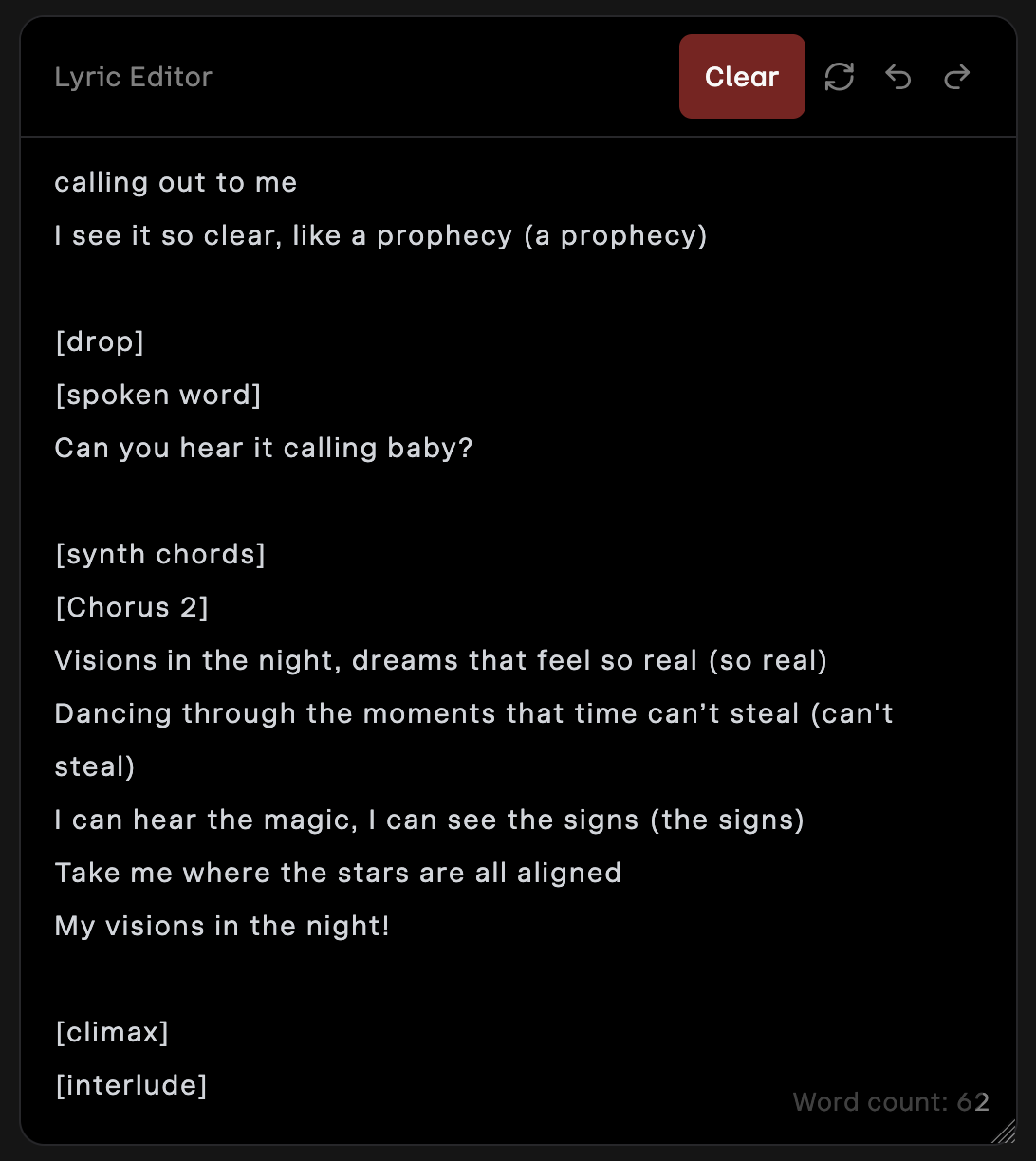Click the "Dancing through the moments" line

click(473, 713)
